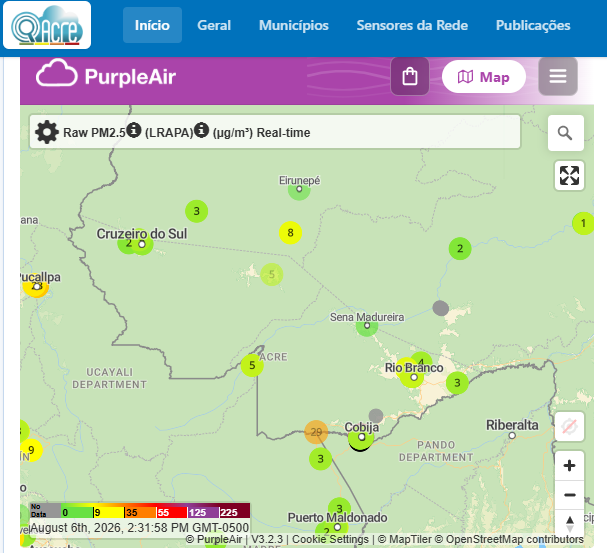Open the PurpleAir shopping bag icon
This screenshot has width=607, height=553.
point(410,76)
